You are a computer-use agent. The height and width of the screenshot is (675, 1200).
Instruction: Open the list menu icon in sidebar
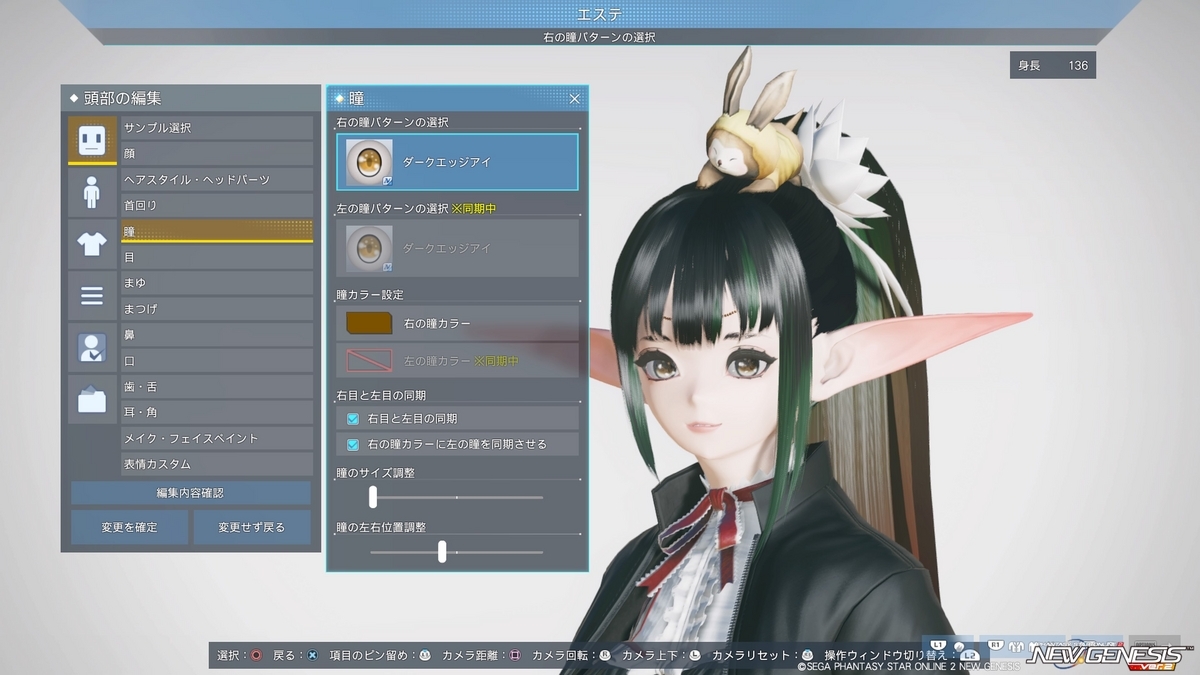click(92, 296)
